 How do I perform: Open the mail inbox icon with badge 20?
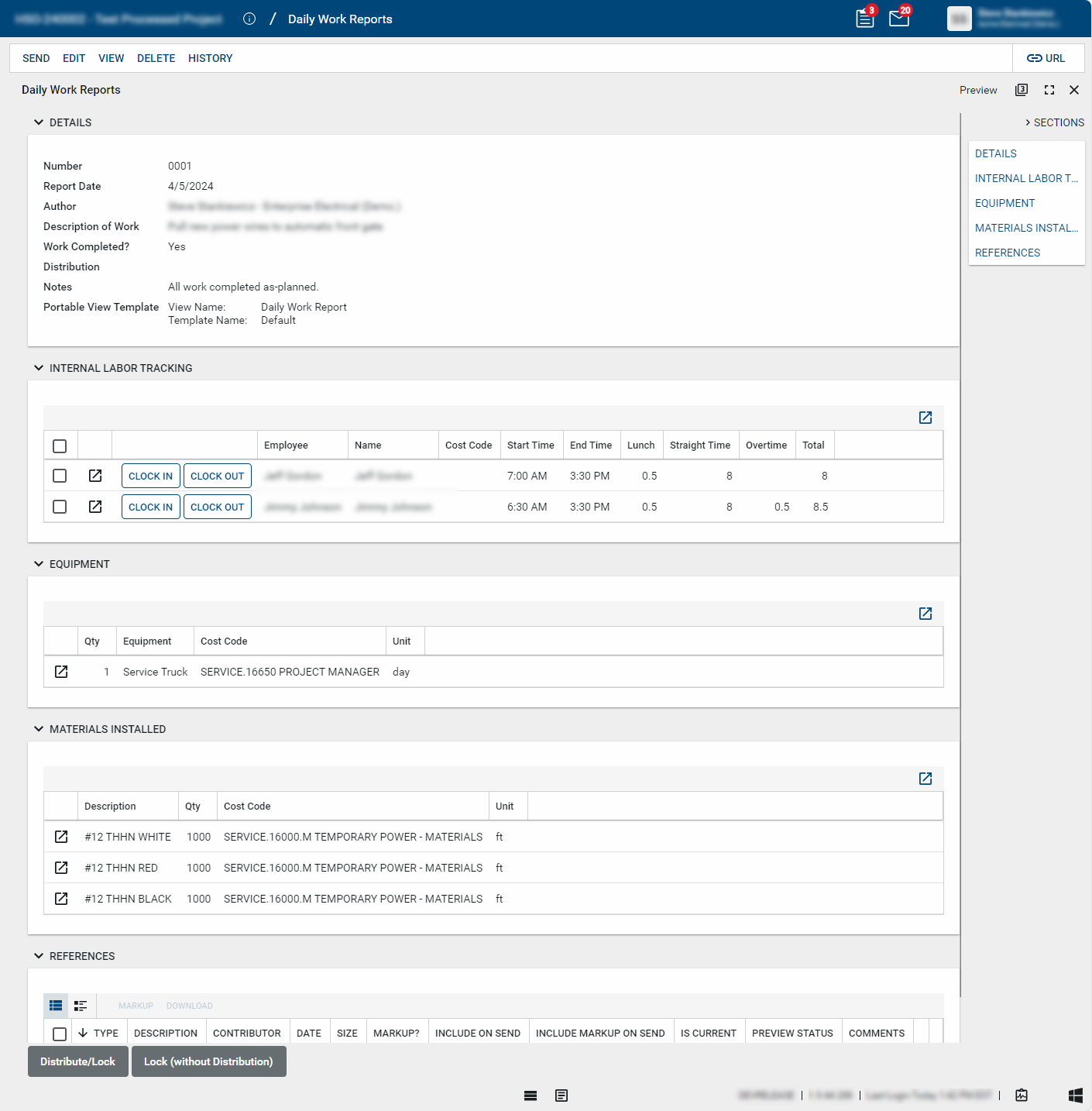click(x=898, y=19)
